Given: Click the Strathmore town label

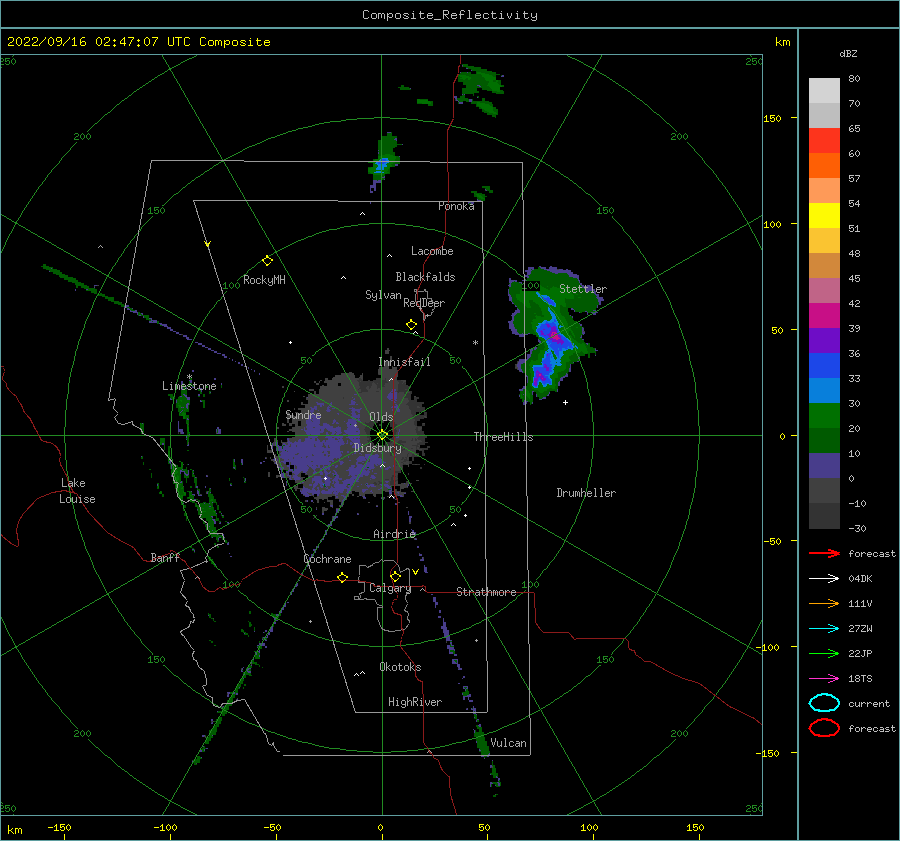Looking at the screenshot, I should pos(486,592).
